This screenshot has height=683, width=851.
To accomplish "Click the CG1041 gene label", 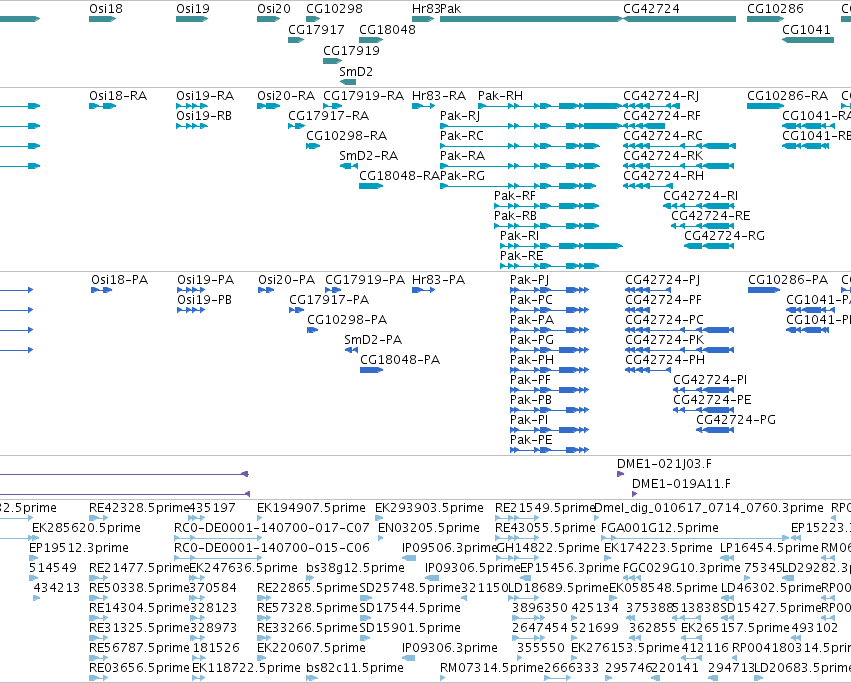I will coord(806,30).
